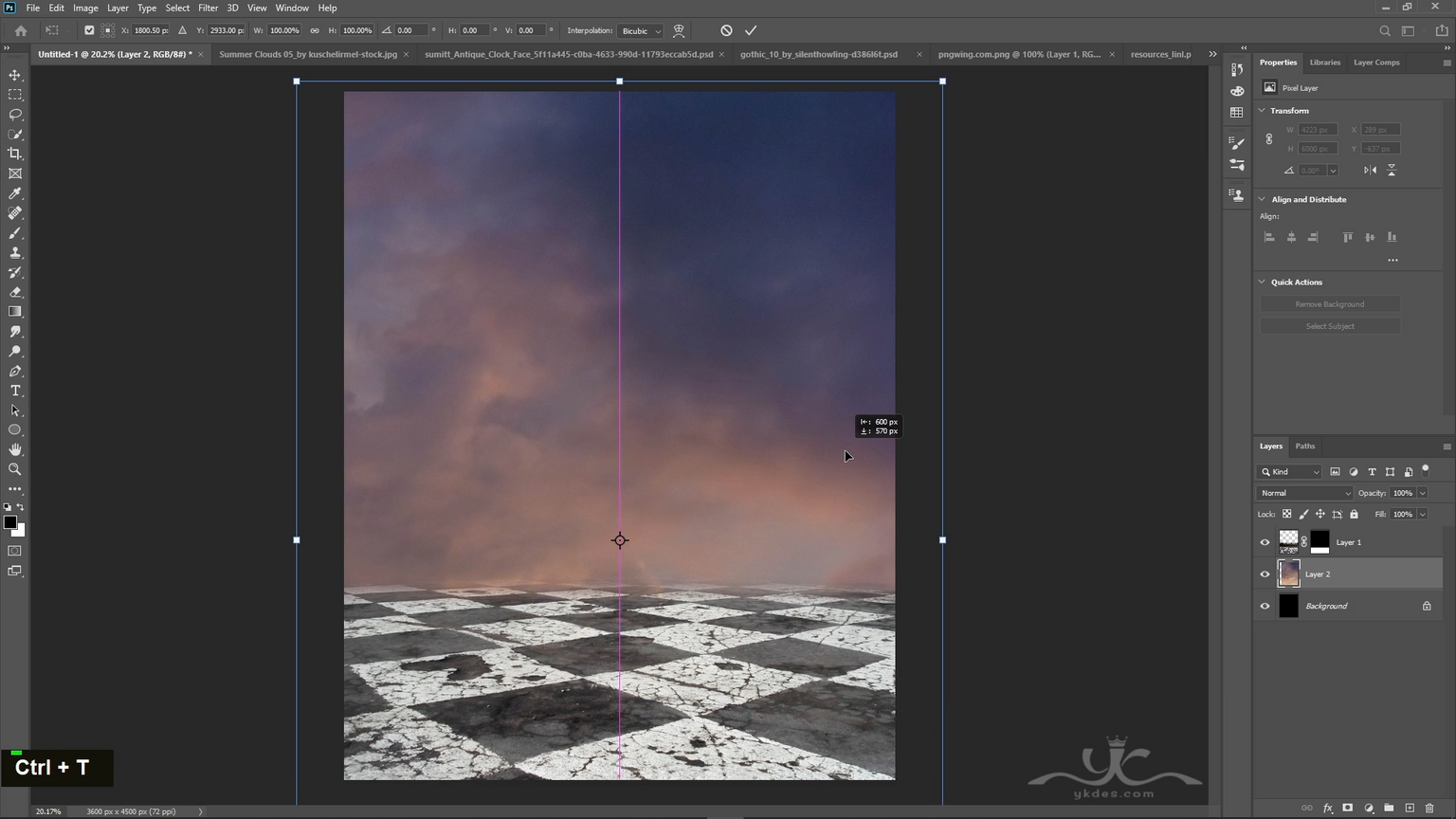The width and height of the screenshot is (1456, 819).
Task: Select the Brush tool
Action: (x=15, y=233)
